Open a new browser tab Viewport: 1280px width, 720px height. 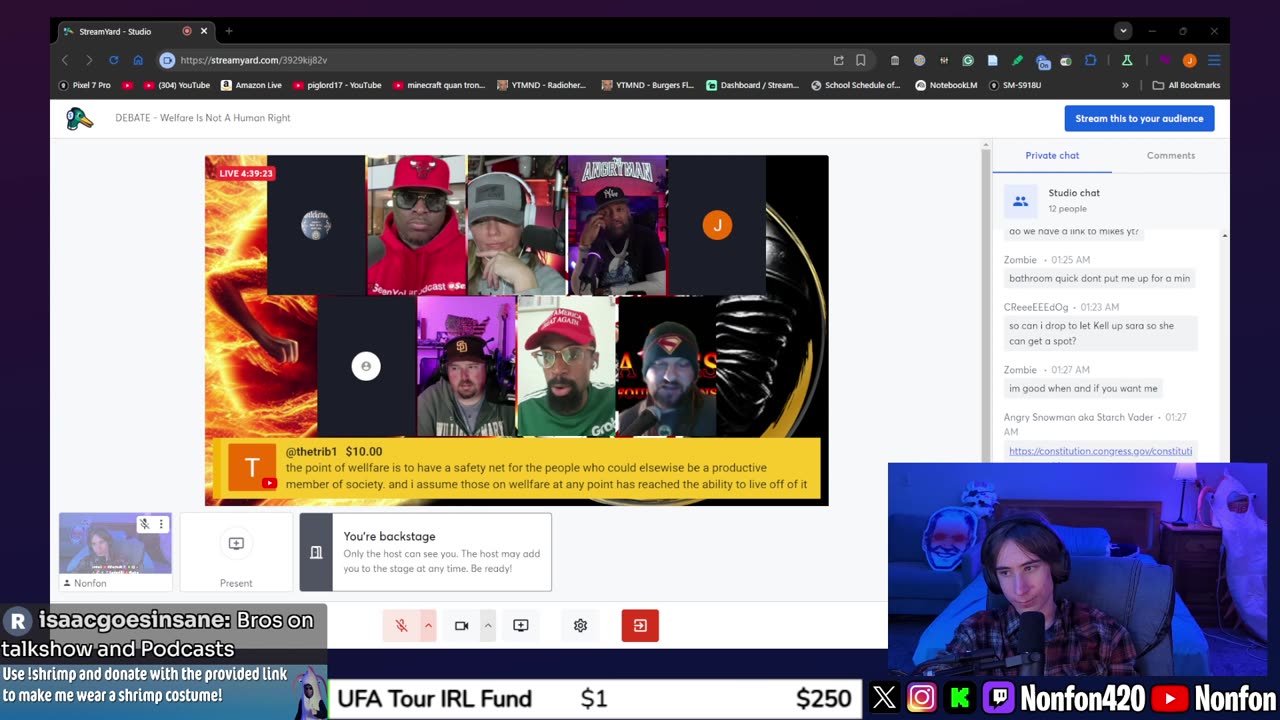click(x=229, y=31)
